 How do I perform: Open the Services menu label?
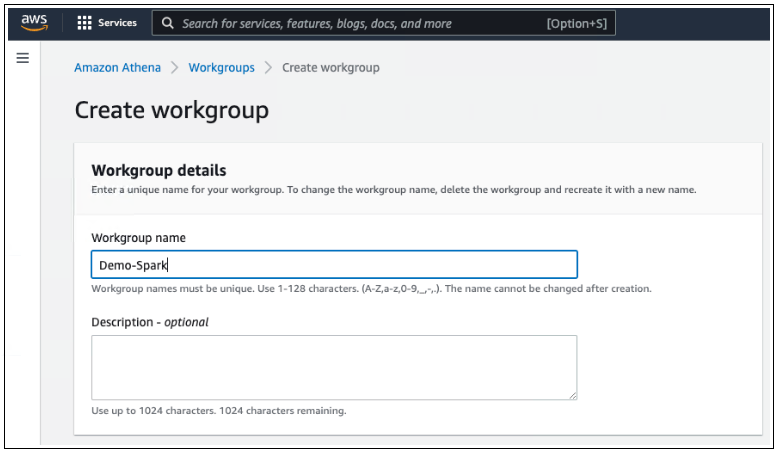pyautogui.click(x=117, y=23)
